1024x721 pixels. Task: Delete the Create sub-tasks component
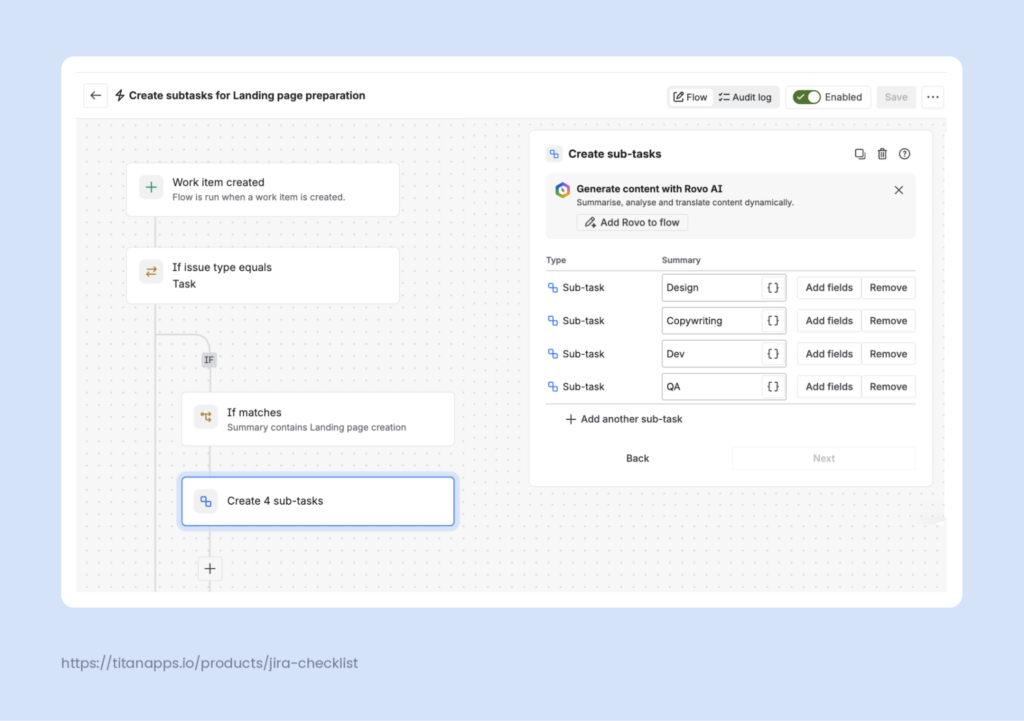(x=882, y=154)
